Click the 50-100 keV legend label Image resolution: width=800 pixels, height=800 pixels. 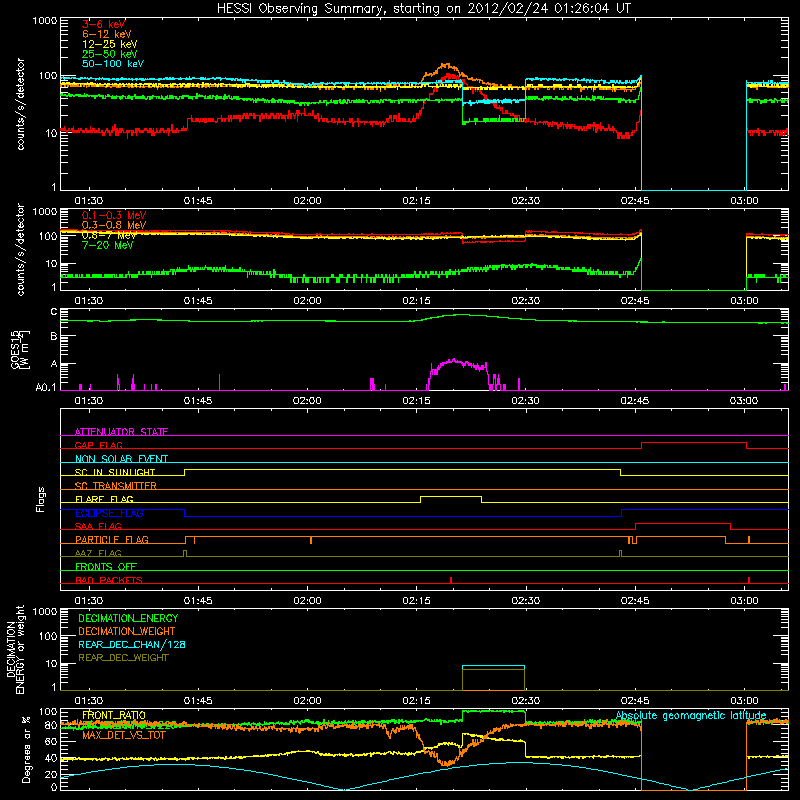tap(113, 64)
